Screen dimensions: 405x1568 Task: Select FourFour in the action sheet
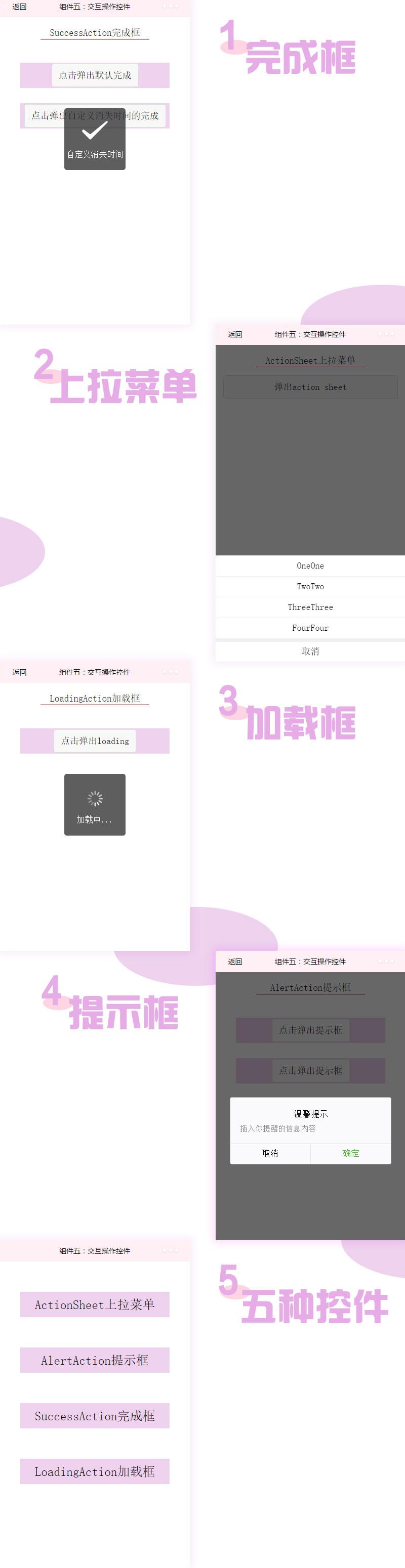tap(310, 628)
